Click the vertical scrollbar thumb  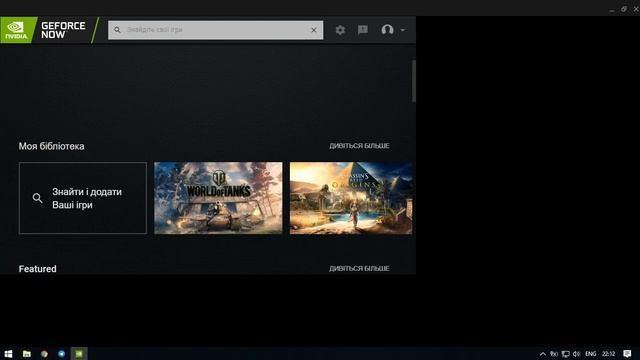point(413,81)
